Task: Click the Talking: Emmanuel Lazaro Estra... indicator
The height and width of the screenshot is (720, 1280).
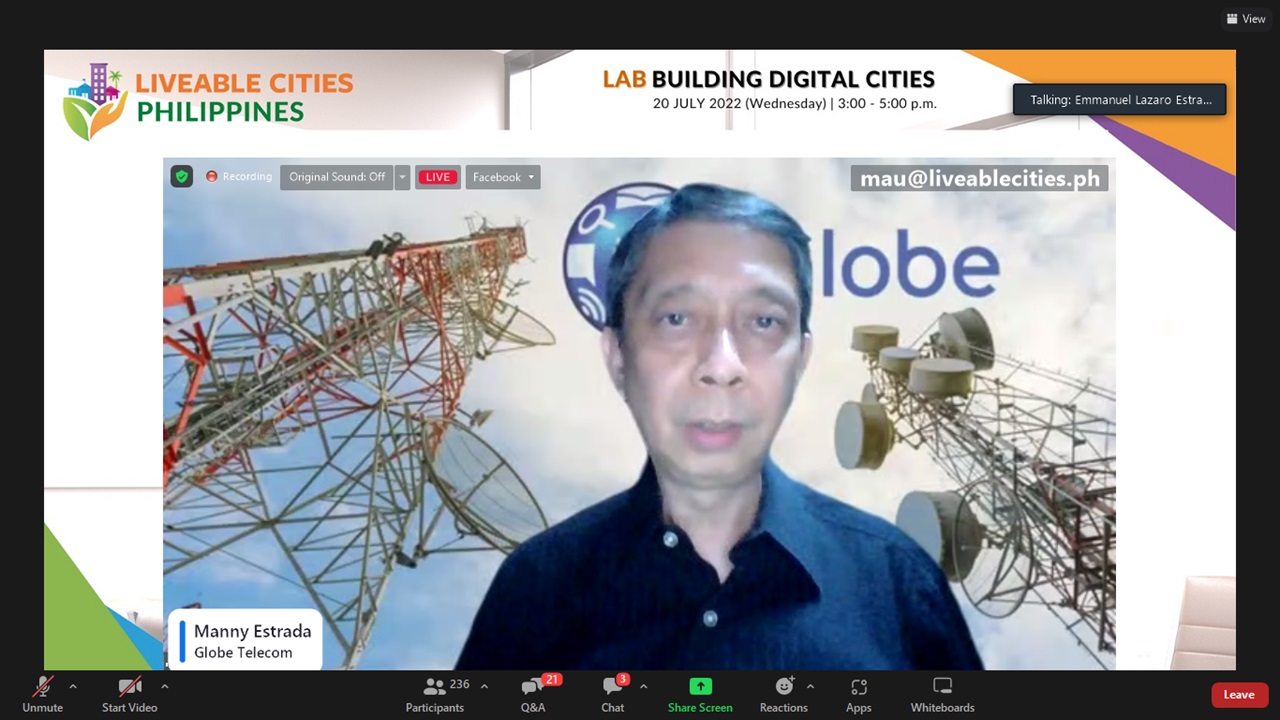Action: [1119, 100]
